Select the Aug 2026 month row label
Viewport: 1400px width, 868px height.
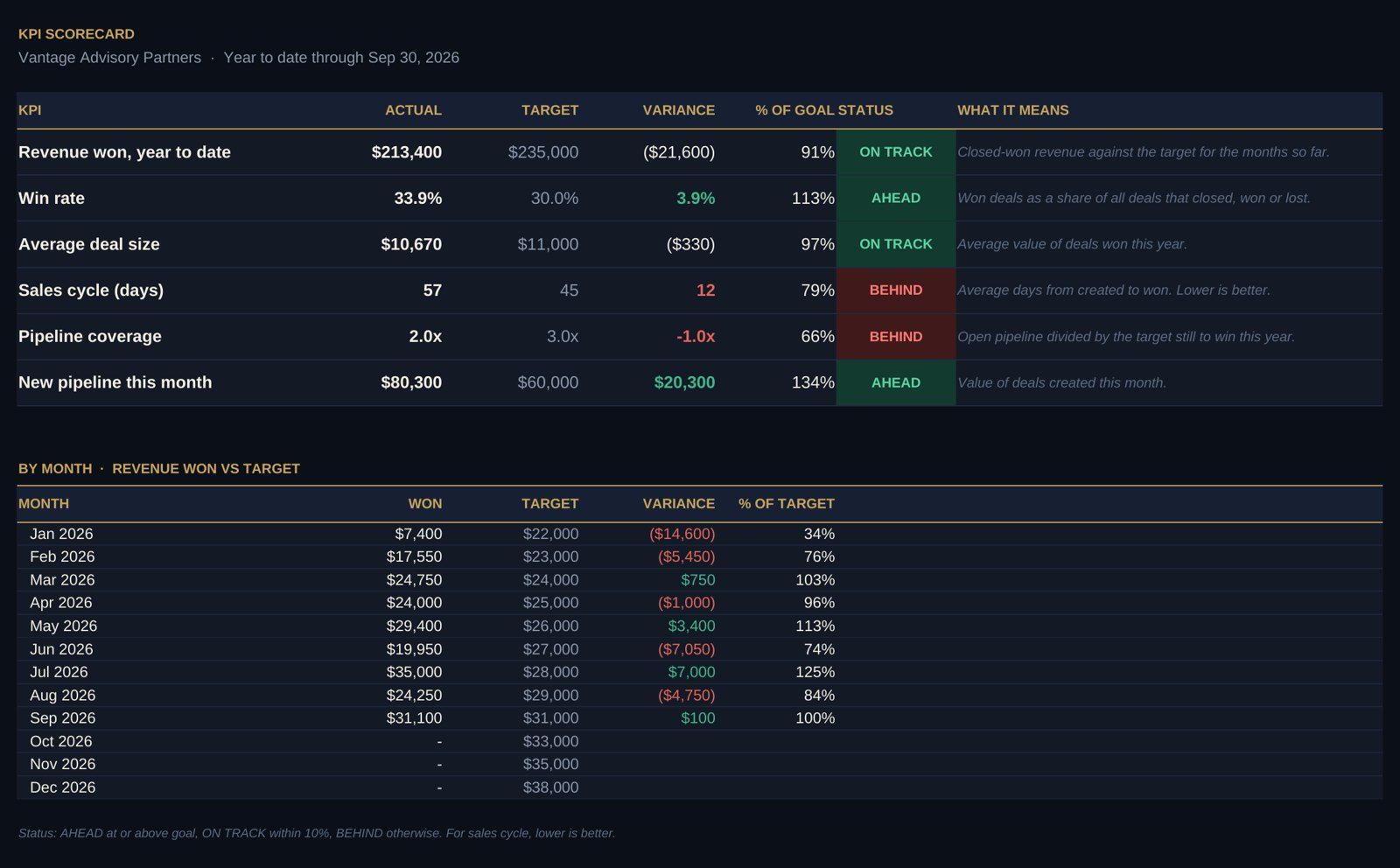click(x=62, y=696)
